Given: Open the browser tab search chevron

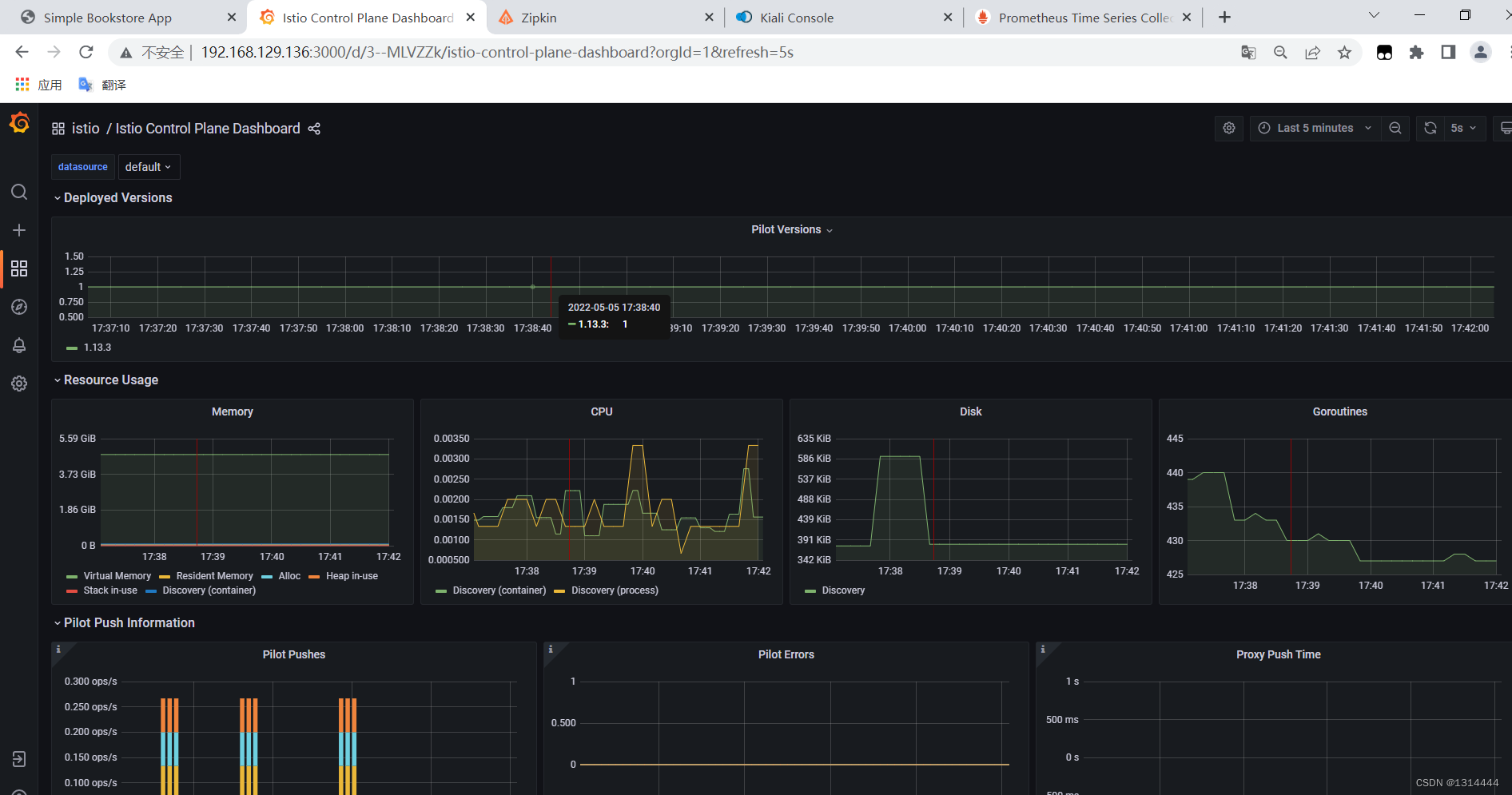Looking at the screenshot, I should coord(1375,15).
